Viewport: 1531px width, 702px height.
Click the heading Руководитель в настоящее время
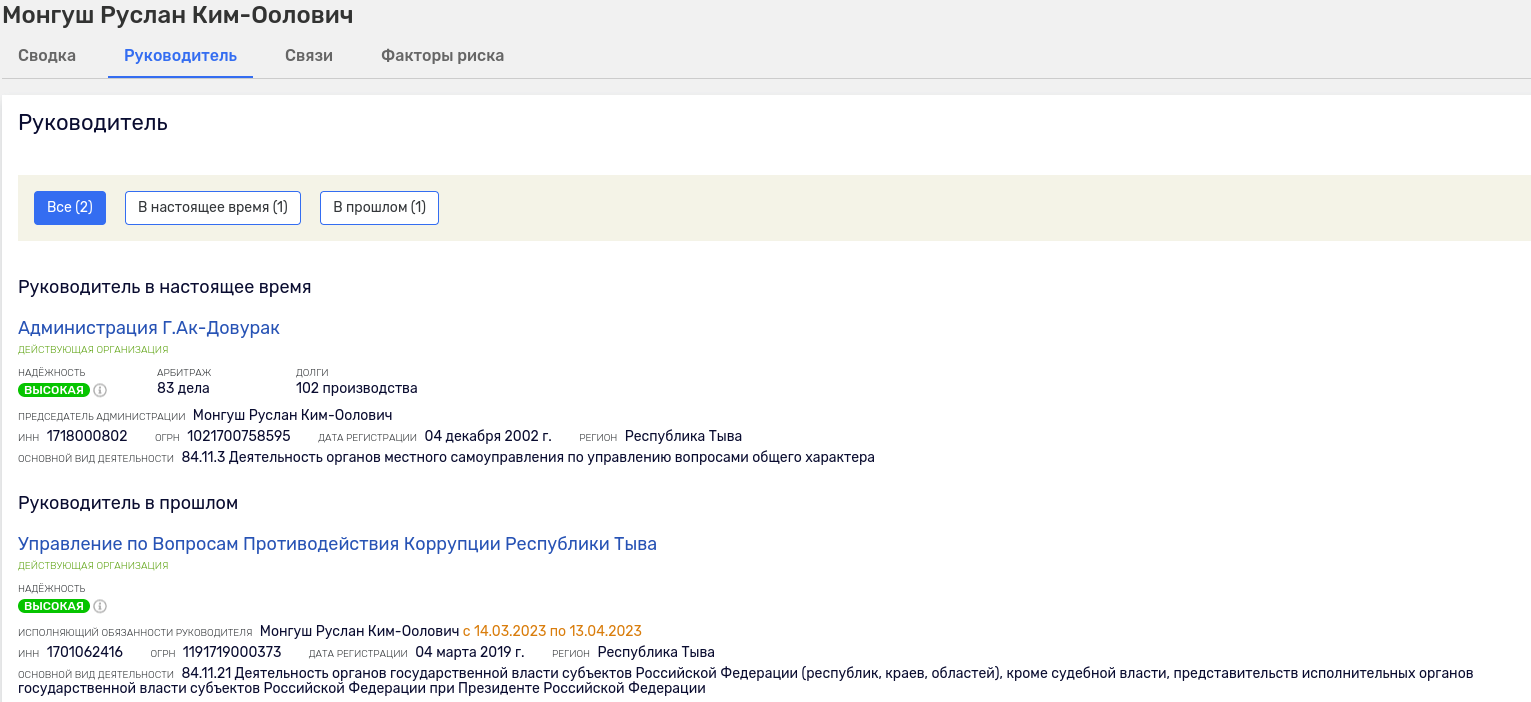(165, 287)
